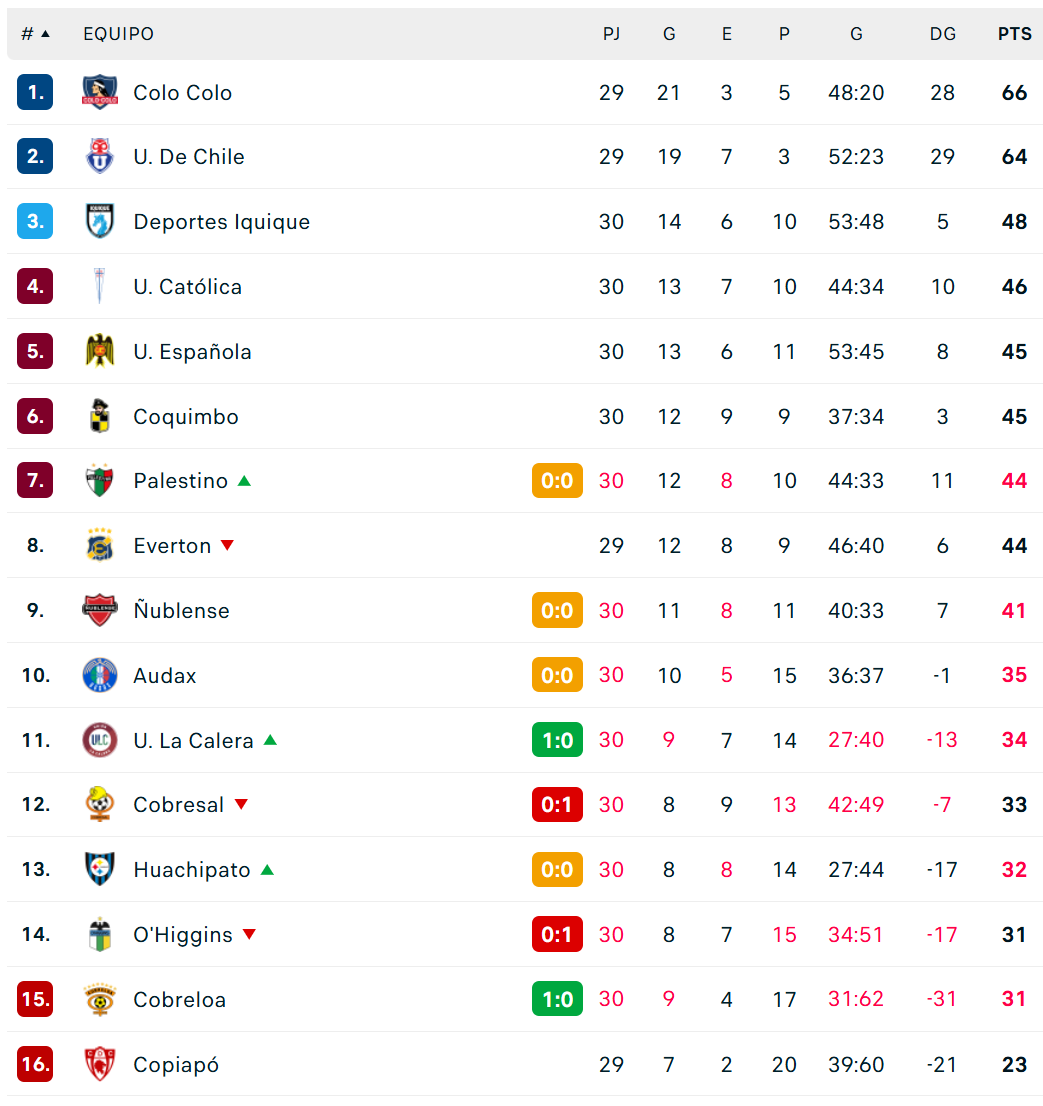Click the orange 0:0 Audax score badge
1043x1106 pixels.
point(557,675)
